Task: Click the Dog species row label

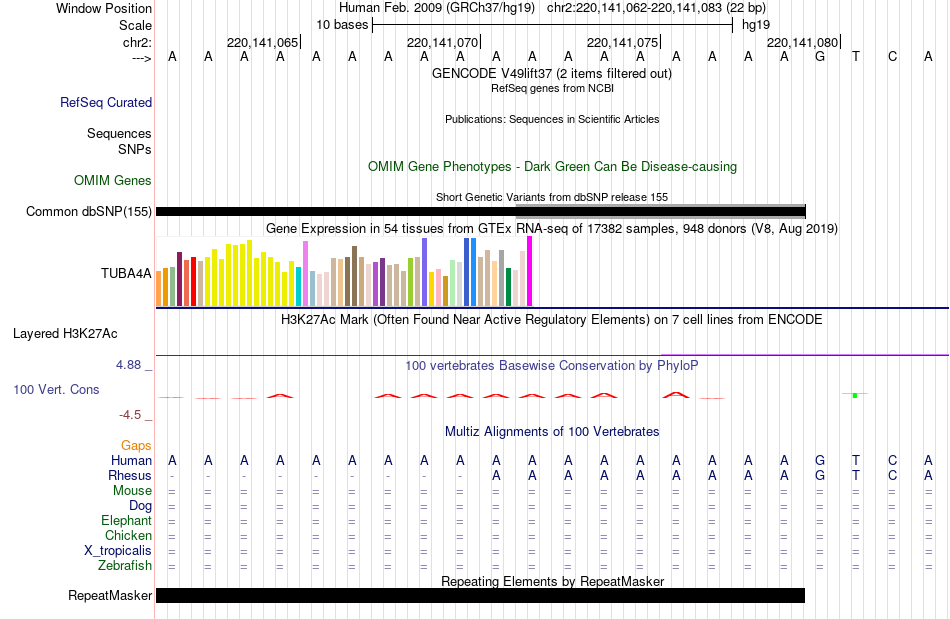Action: point(140,506)
